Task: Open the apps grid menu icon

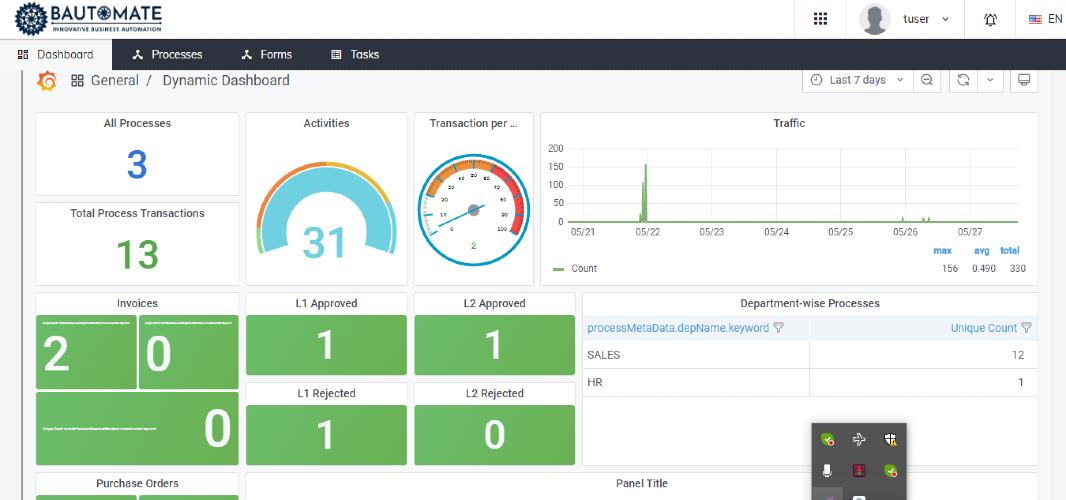Action: 820,19
